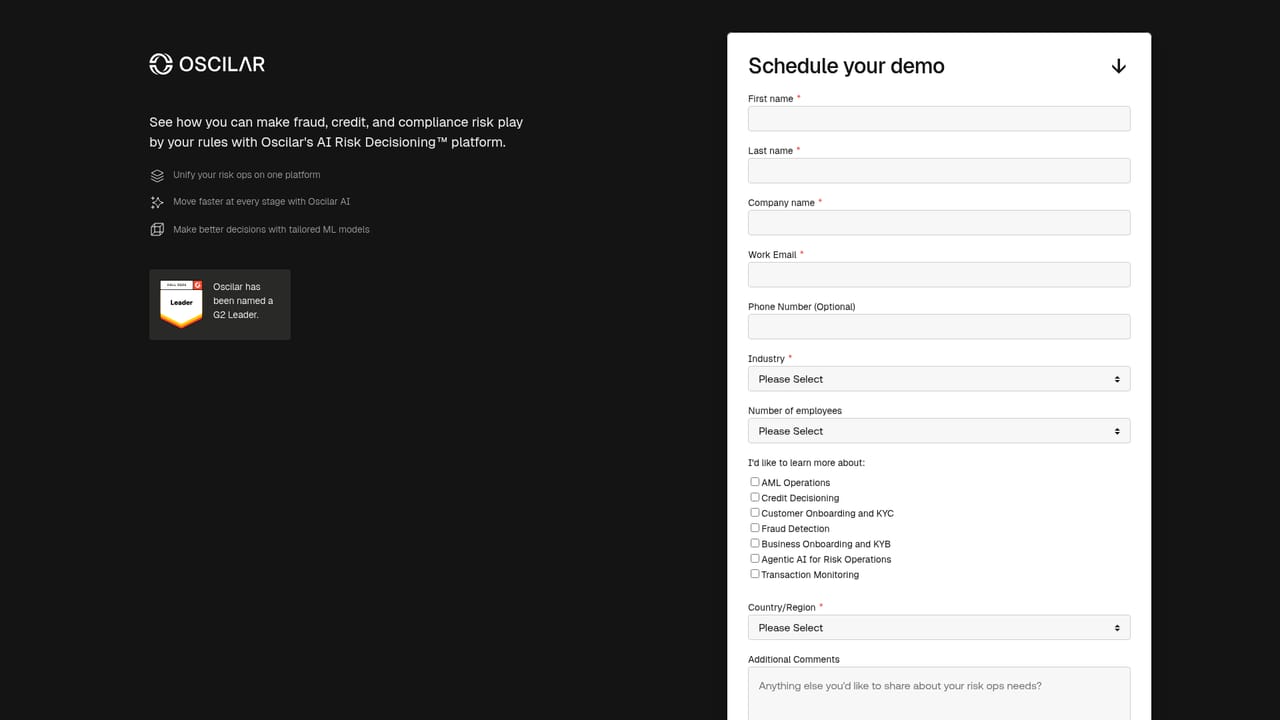Expand the Number of employees dropdown
The image size is (1280, 720).
(x=939, y=431)
